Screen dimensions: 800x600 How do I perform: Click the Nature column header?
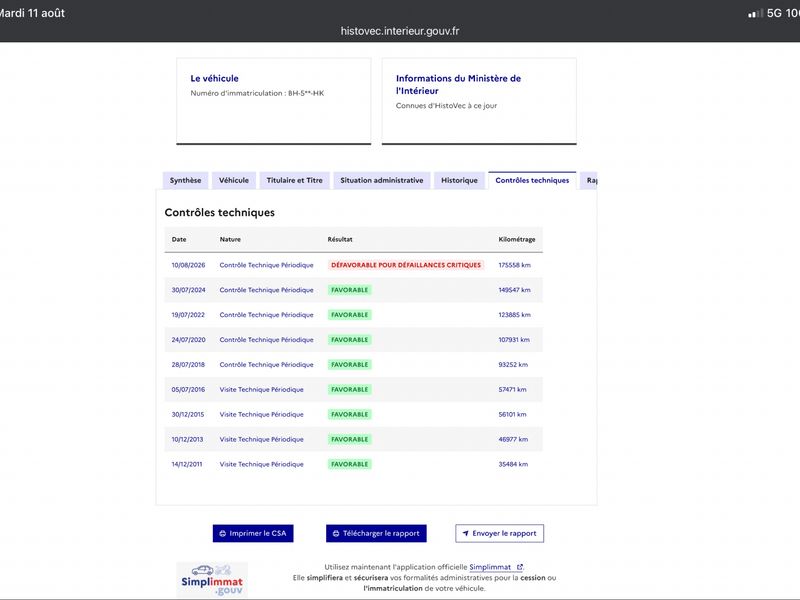coord(230,239)
